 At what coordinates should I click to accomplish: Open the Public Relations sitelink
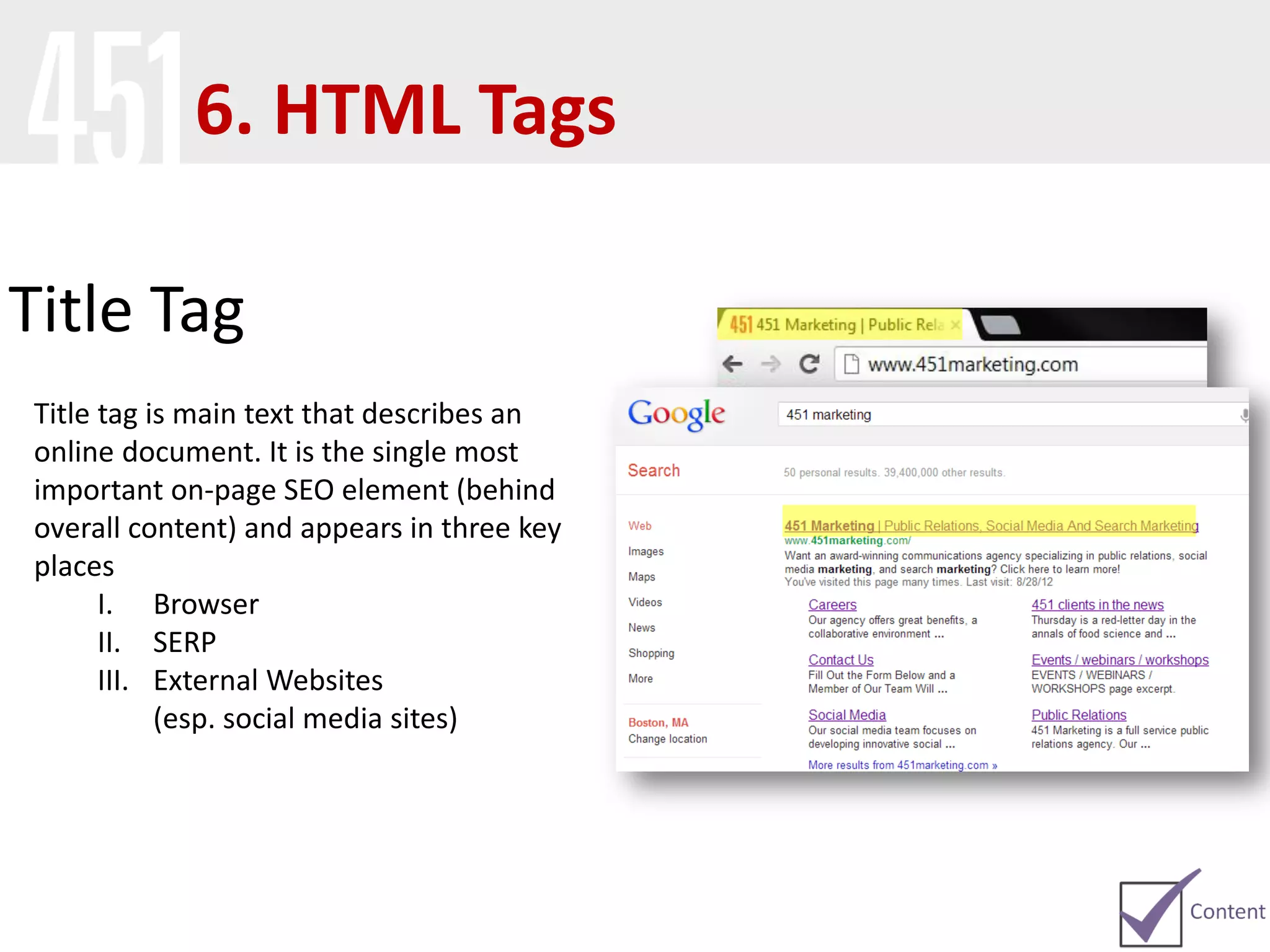tap(1078, 715)
